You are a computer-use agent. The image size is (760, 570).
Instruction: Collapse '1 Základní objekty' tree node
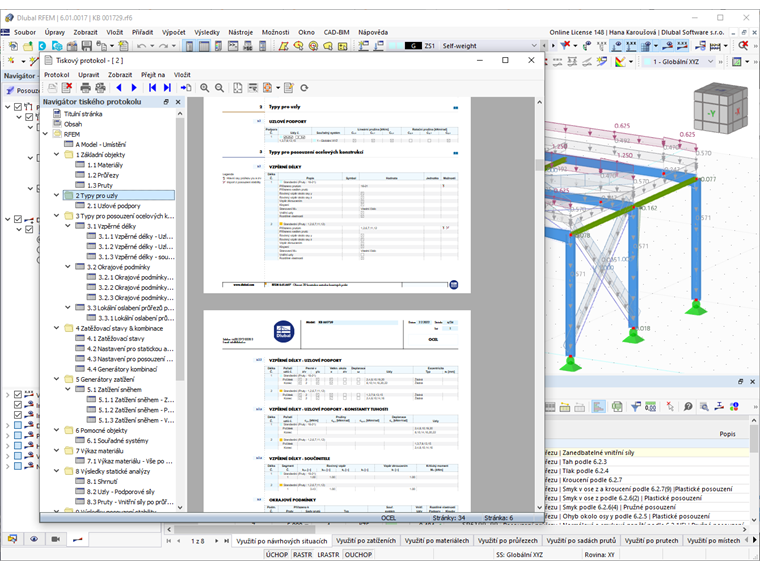[57, 154]
